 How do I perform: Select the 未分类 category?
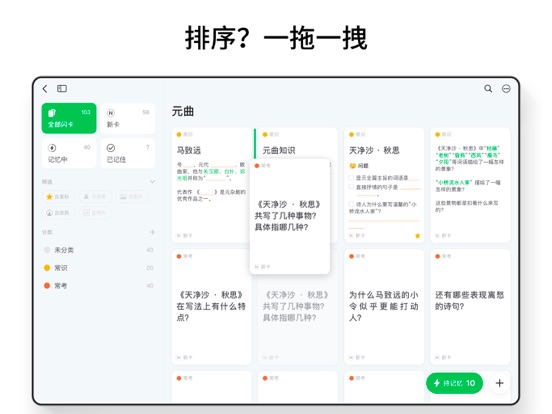(99, 250)
